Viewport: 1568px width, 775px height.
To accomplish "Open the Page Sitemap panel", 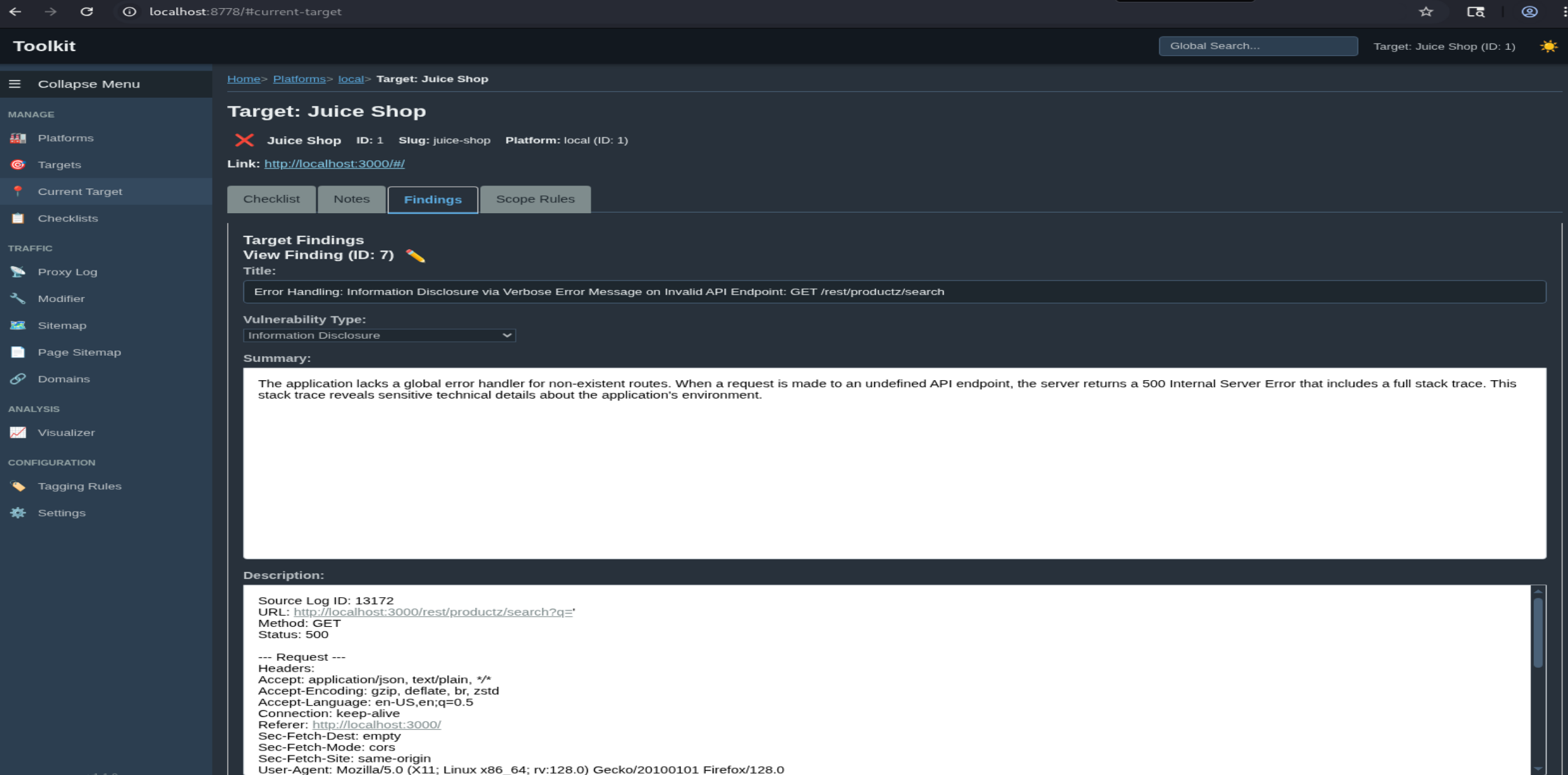I will tap(79, 351).
